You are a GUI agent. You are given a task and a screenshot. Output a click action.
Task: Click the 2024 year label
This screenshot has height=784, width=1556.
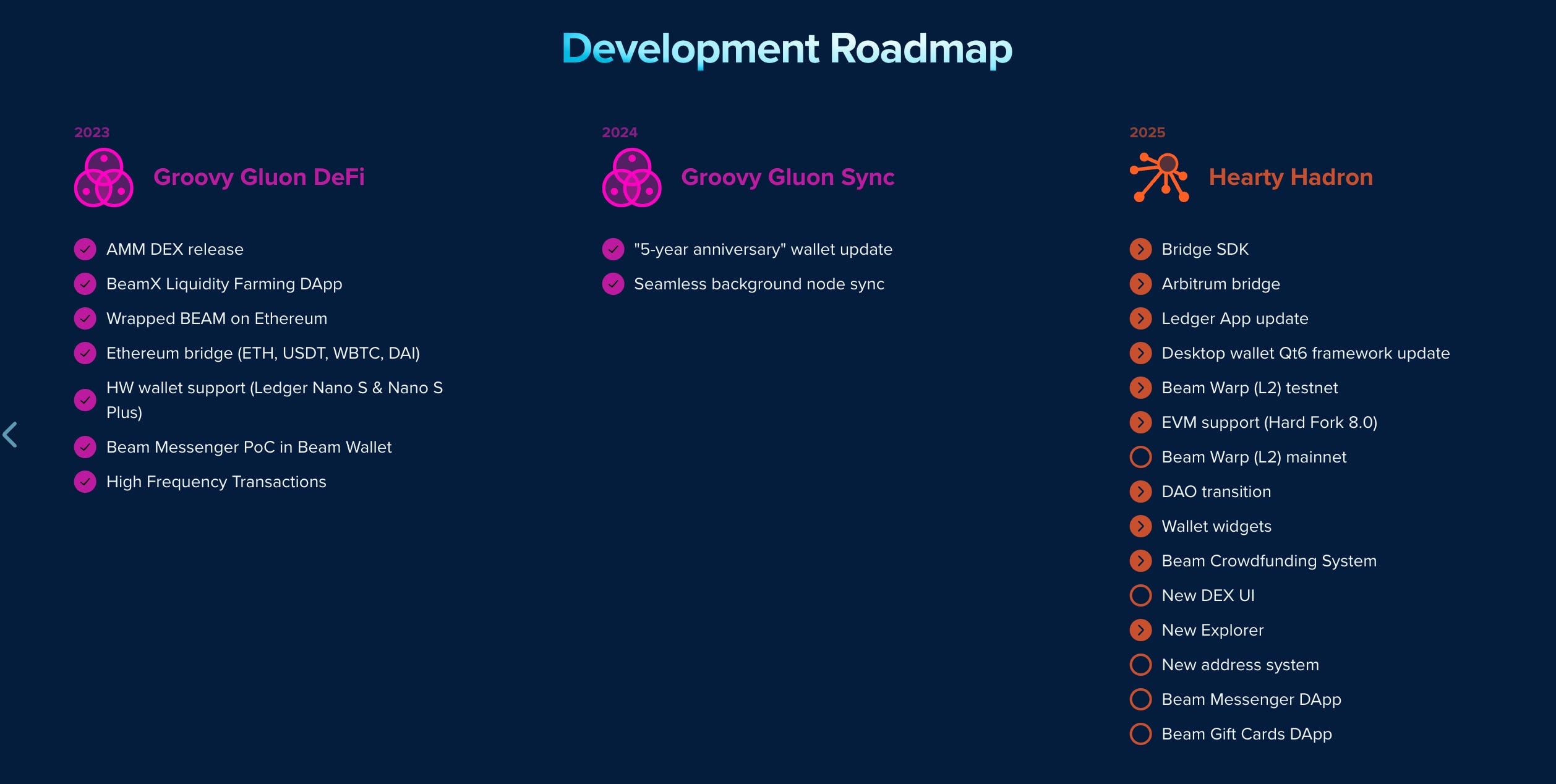click(x=620, y=132)
